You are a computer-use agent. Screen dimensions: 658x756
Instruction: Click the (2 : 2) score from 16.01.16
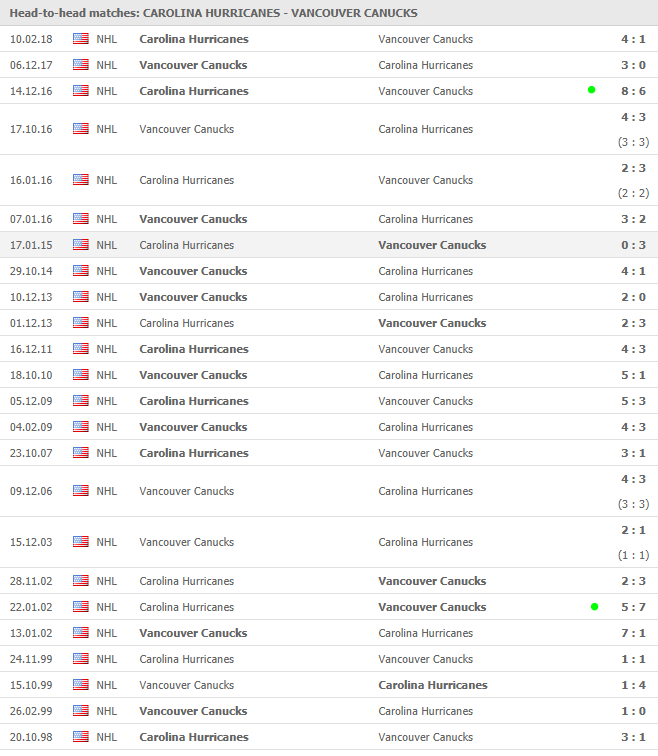(x=633, y=193)
